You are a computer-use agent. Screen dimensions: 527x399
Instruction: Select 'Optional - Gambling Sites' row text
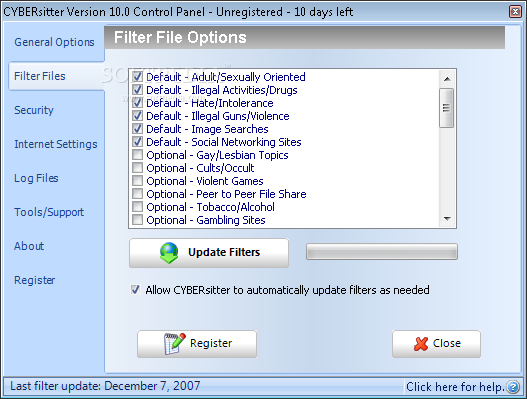[x=206, y=220]
